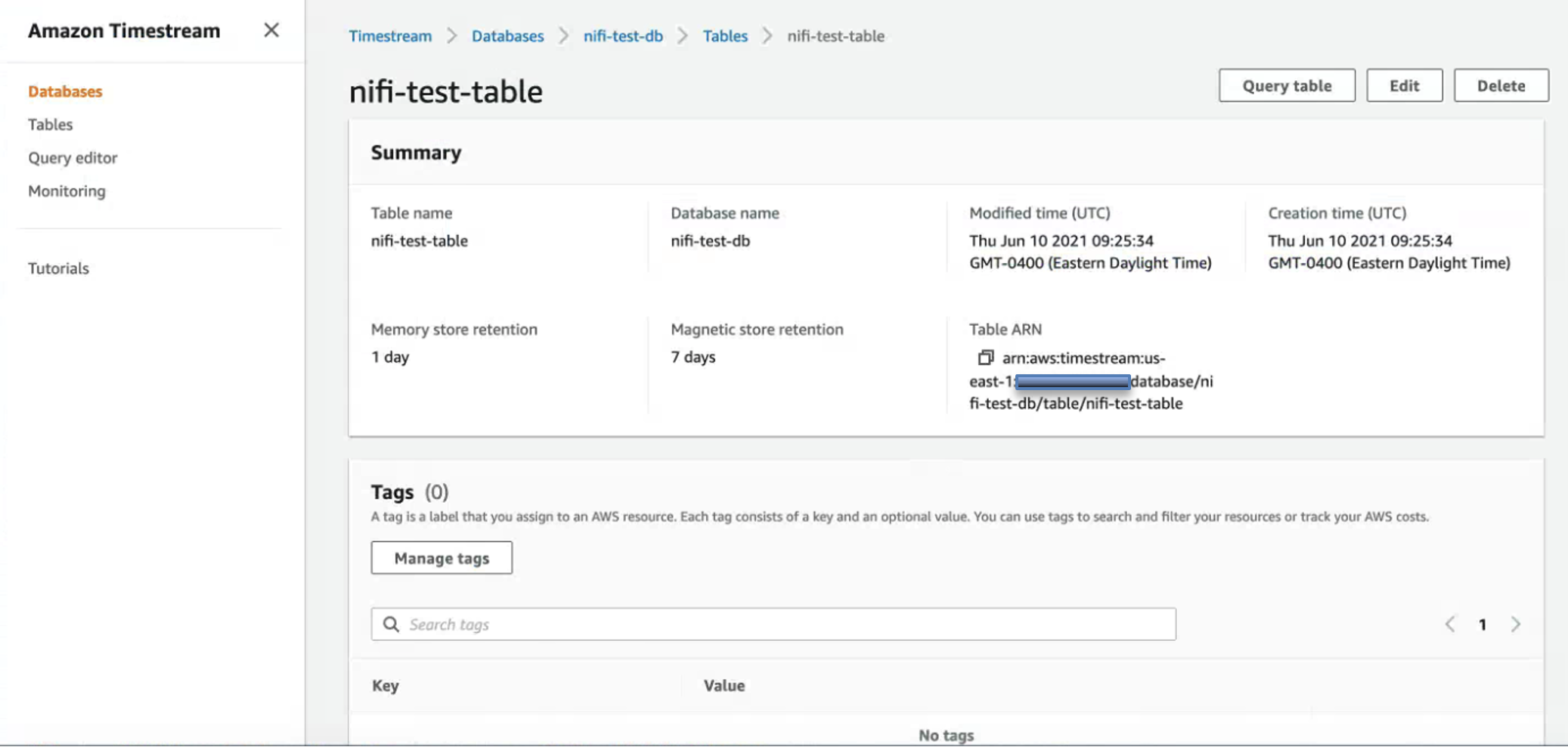
Task: Go to next tags page
Action: coord(1515,625)
